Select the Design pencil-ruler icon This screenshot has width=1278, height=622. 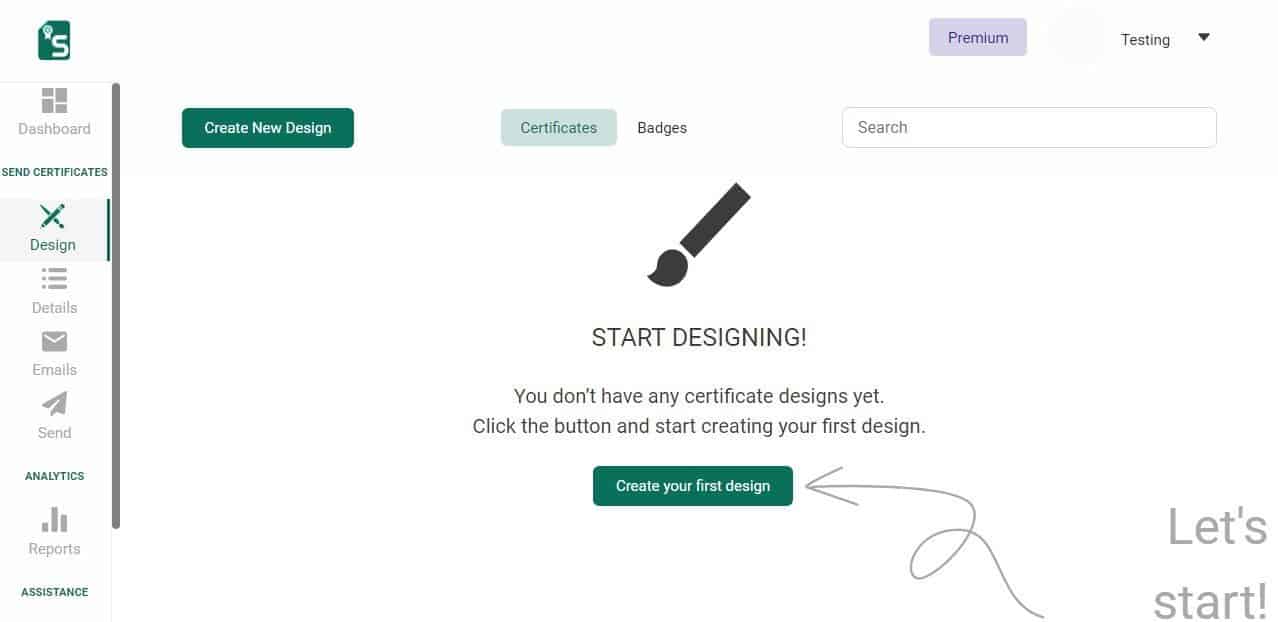(53, 216)
